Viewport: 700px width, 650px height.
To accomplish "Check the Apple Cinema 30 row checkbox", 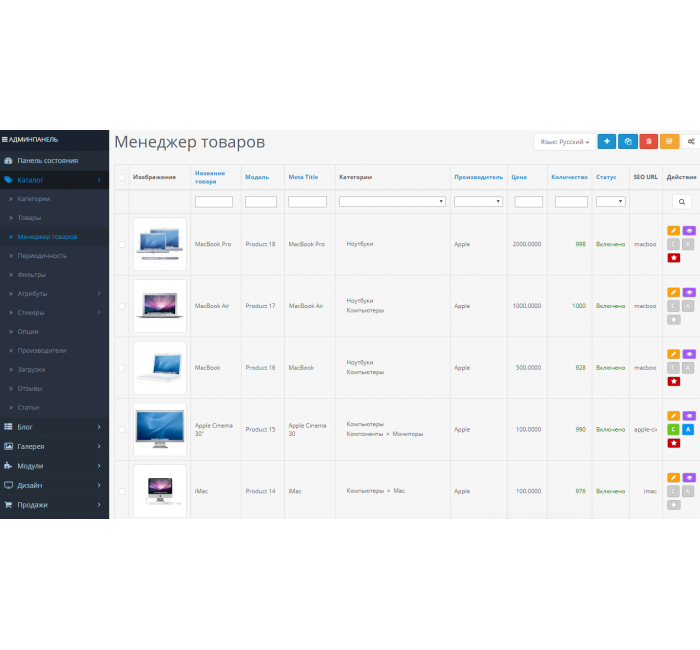I will click(x=121, y=429).
